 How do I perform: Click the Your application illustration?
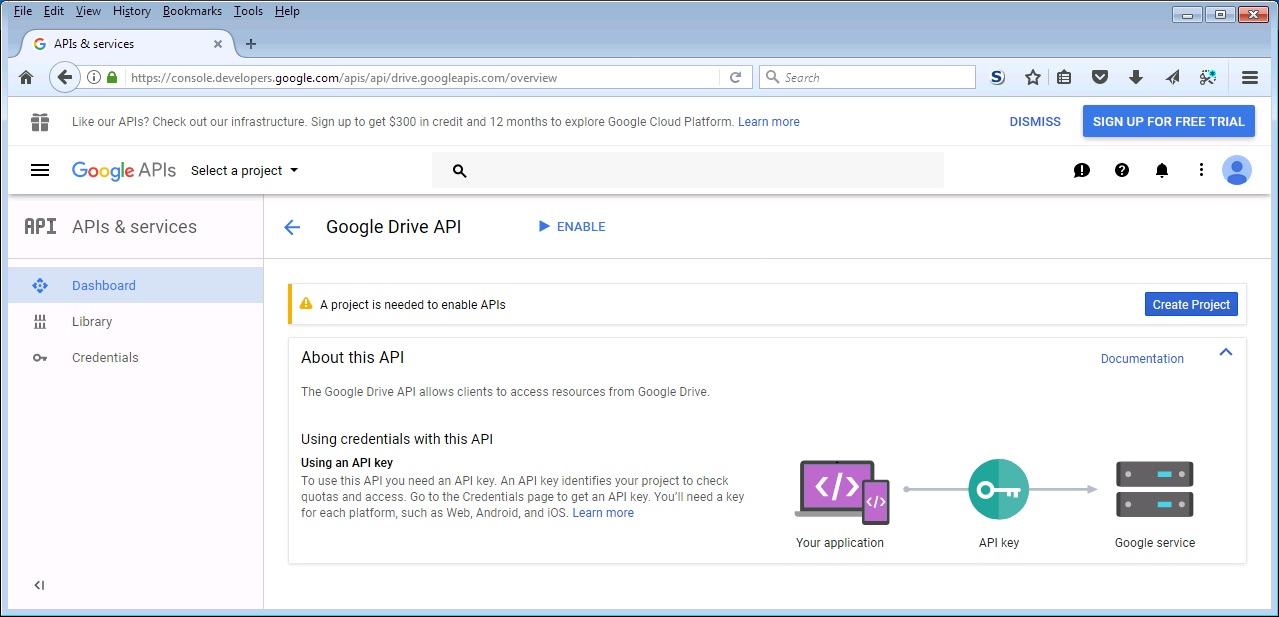coord(841,492)
